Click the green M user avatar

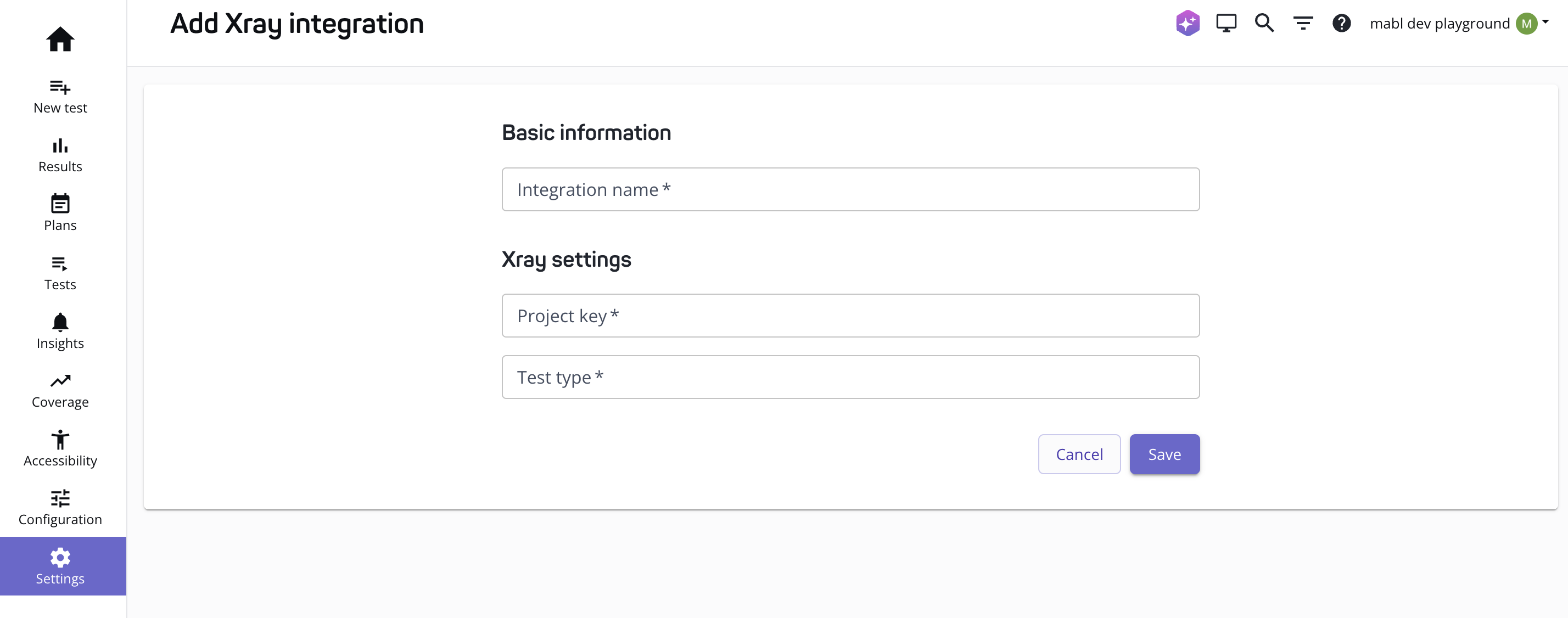pyautogui.click(x=1527, y=24)
